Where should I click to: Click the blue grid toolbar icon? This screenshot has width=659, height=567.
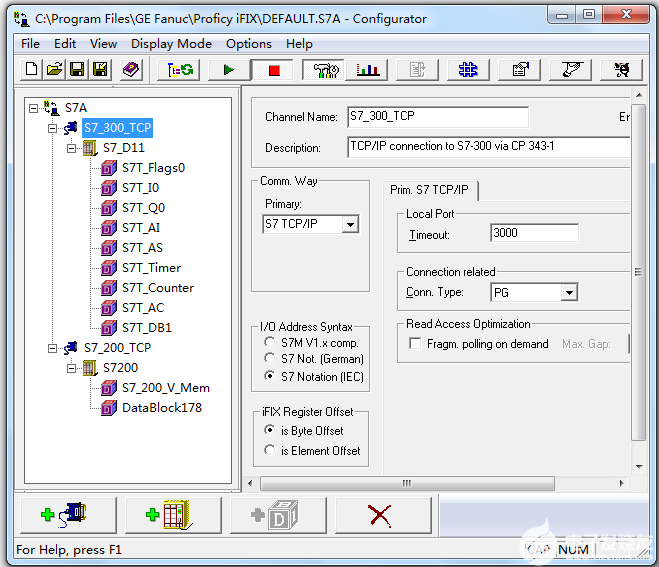pos(468,69)
